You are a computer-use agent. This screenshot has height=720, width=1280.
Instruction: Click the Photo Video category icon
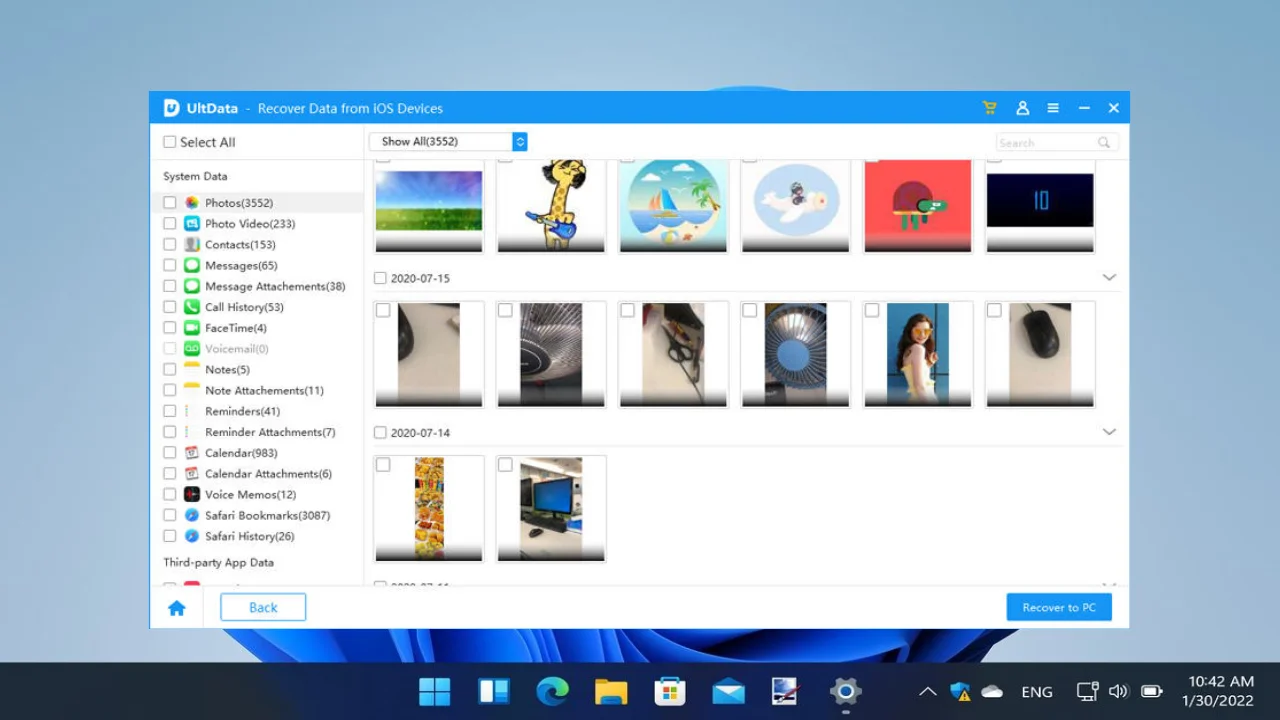[192, 224]
